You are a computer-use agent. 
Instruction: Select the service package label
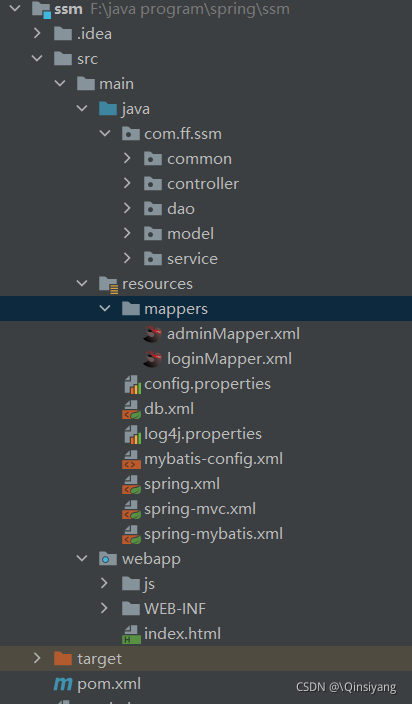[x=193, y=259]
